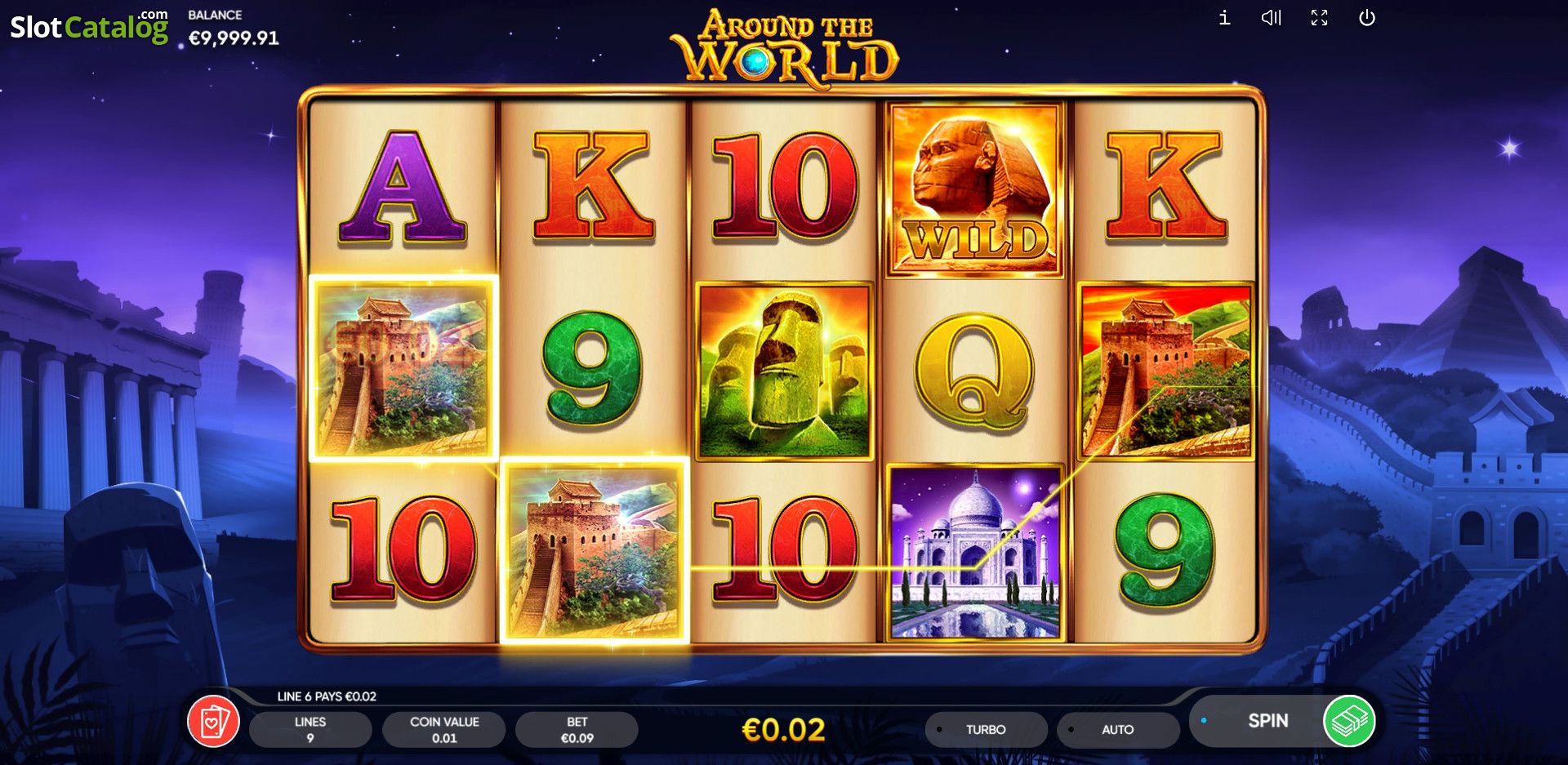Screen dimensions: 1568x765
Task: Click the green cash spin icon
Action: [x=1348, y=721]
